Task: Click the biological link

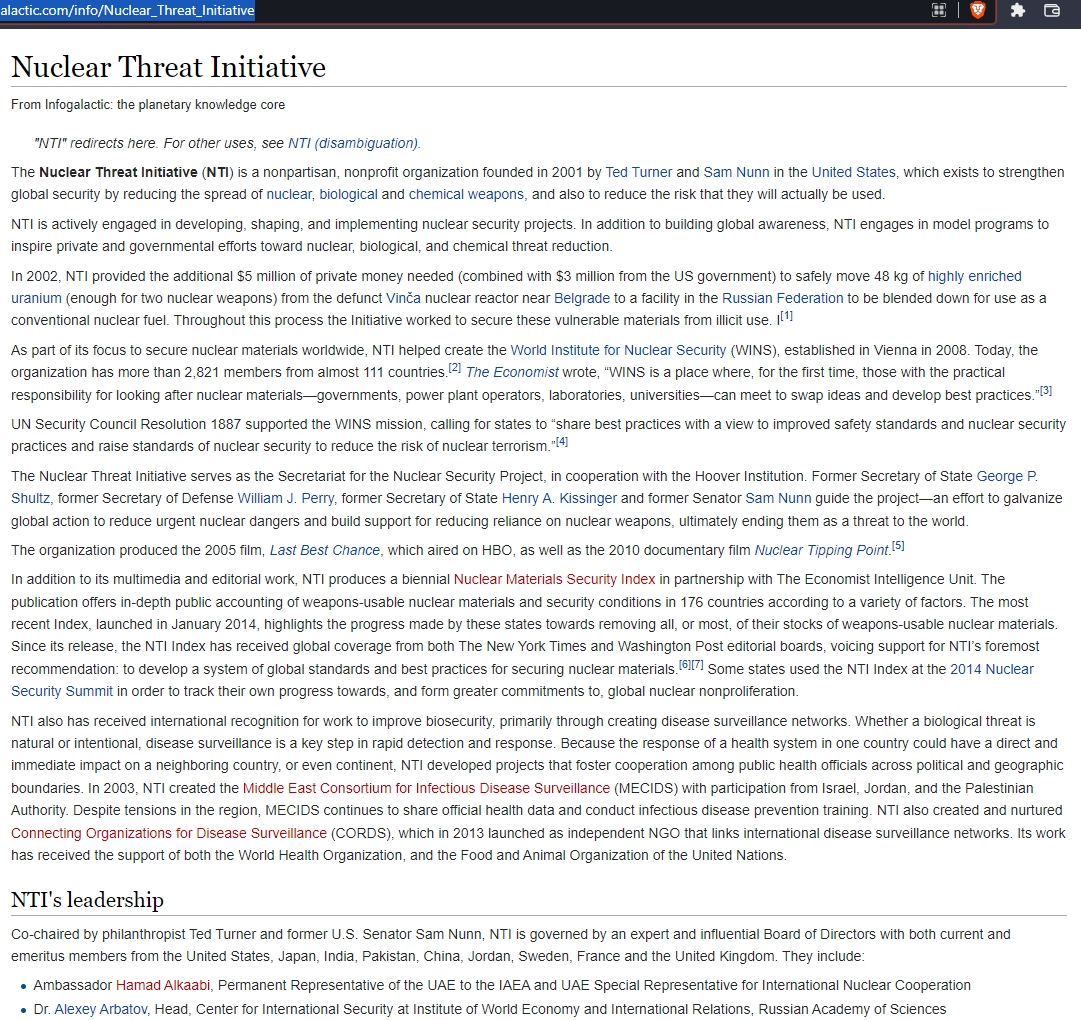Action: tap(348, 194)
